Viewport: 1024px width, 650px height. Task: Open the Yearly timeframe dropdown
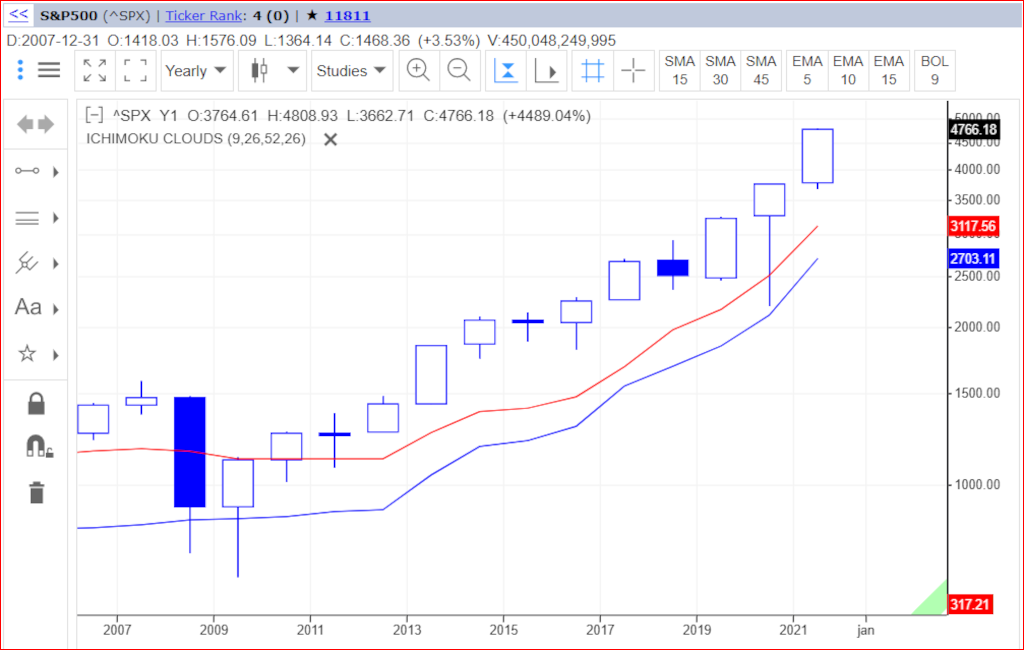tap(196, 71)
